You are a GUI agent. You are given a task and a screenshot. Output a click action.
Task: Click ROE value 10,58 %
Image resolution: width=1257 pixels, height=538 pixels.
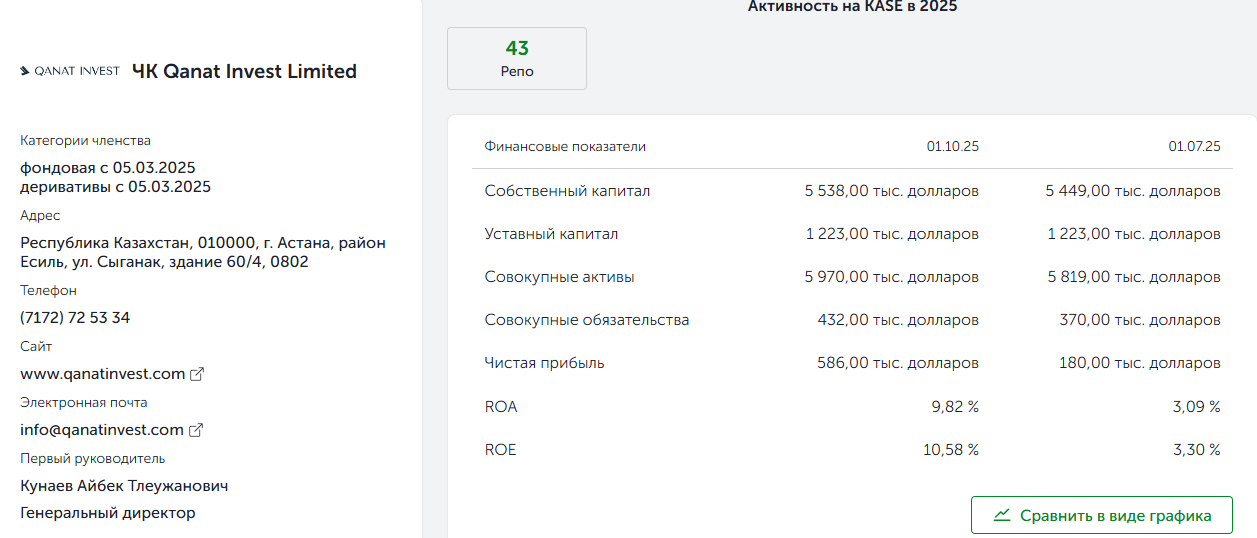pyautogui.click(x=950, y=450)
